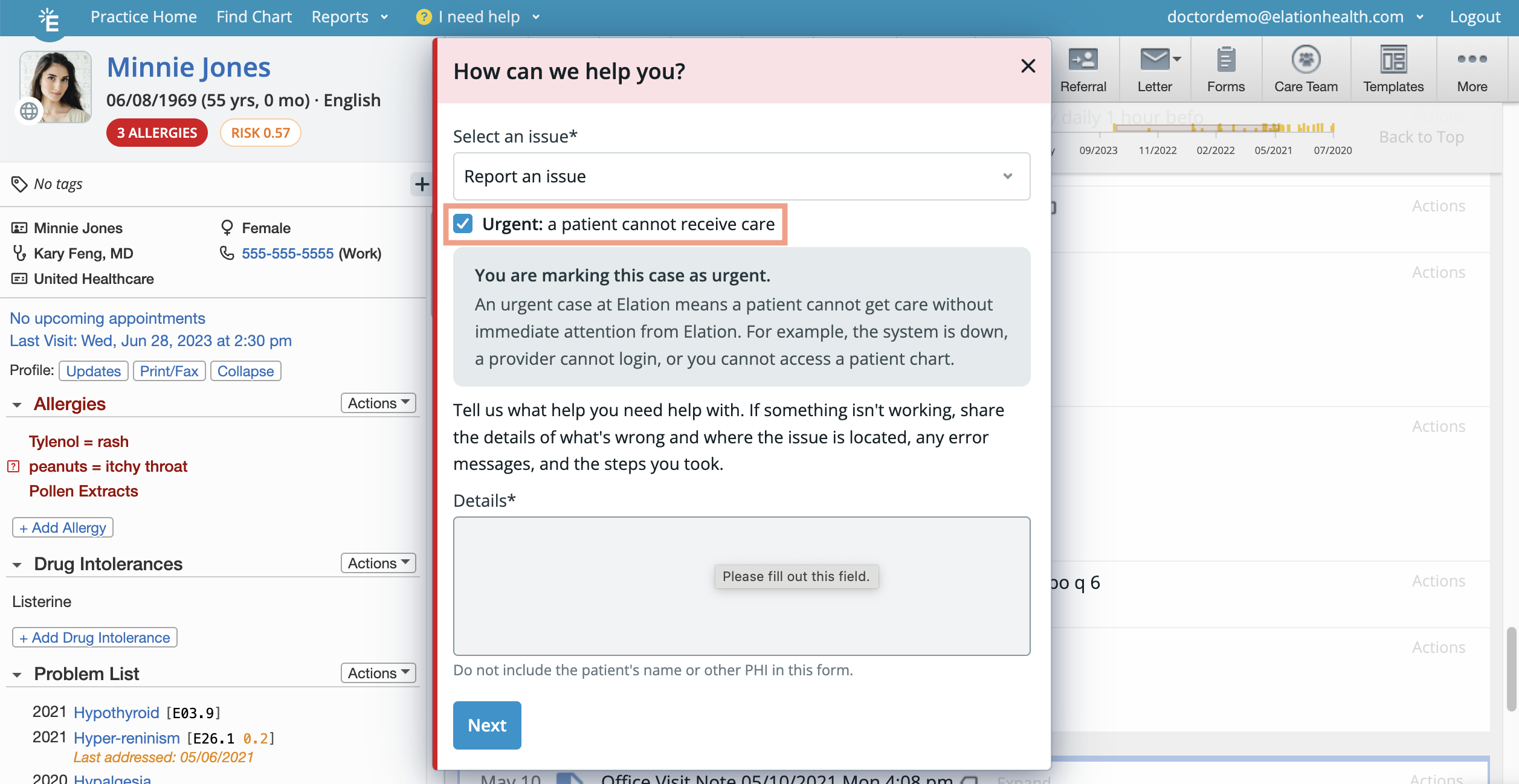Collapse the Problem List section

pos(17,673)
